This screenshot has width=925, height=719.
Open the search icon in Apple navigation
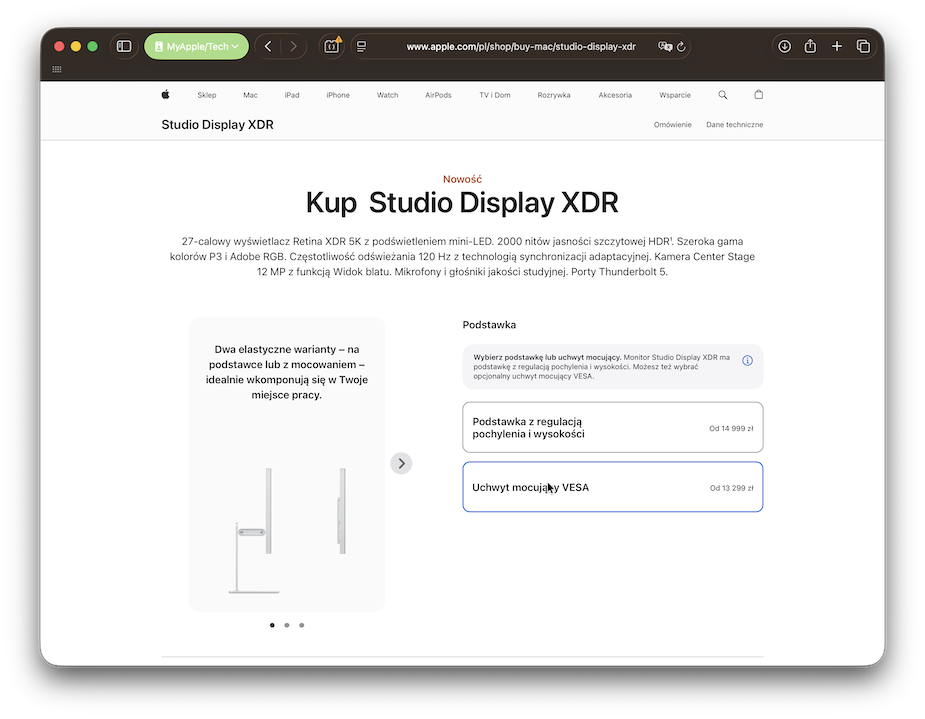(723, 95)
